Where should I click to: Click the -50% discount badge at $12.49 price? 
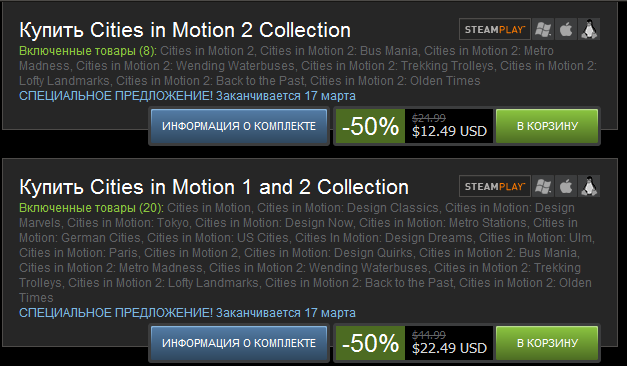[x=370, y=126]
